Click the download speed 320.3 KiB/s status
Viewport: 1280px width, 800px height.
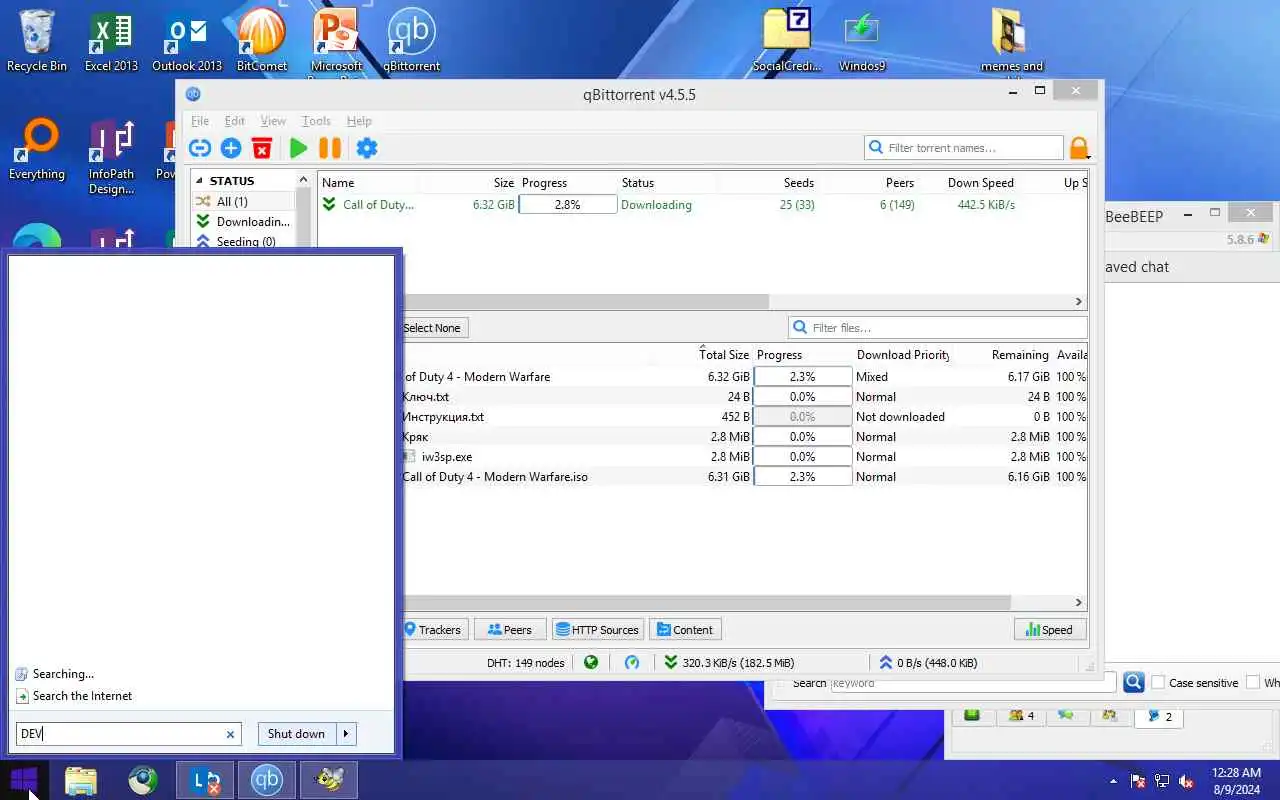tap(729, 662)
